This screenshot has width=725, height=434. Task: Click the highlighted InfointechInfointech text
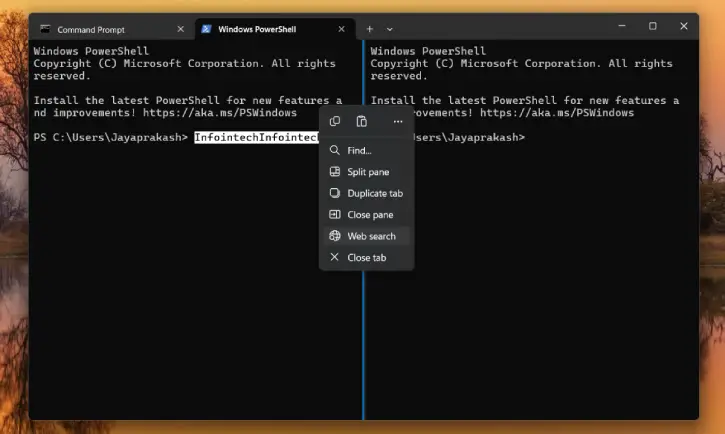255,137
